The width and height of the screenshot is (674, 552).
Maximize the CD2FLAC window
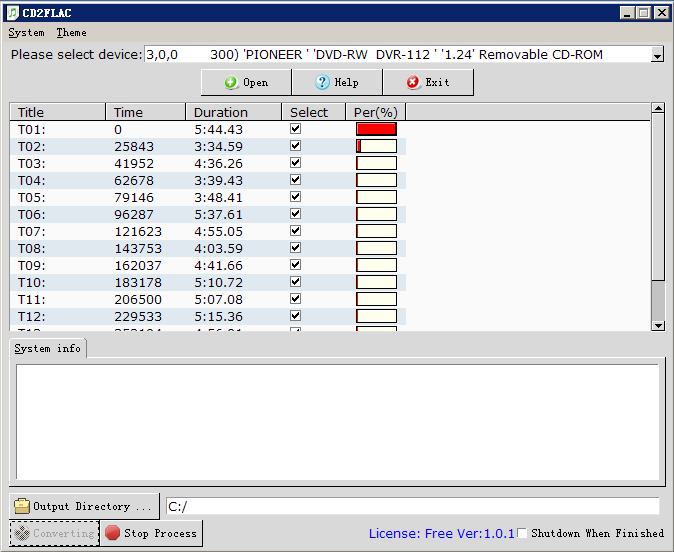pos(643,13)
